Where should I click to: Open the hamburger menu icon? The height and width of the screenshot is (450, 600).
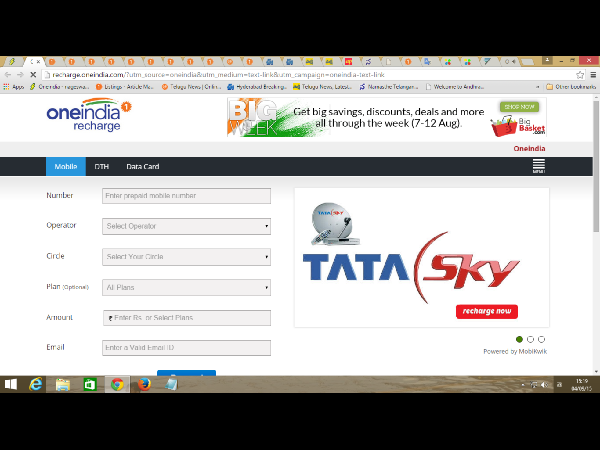539,166
